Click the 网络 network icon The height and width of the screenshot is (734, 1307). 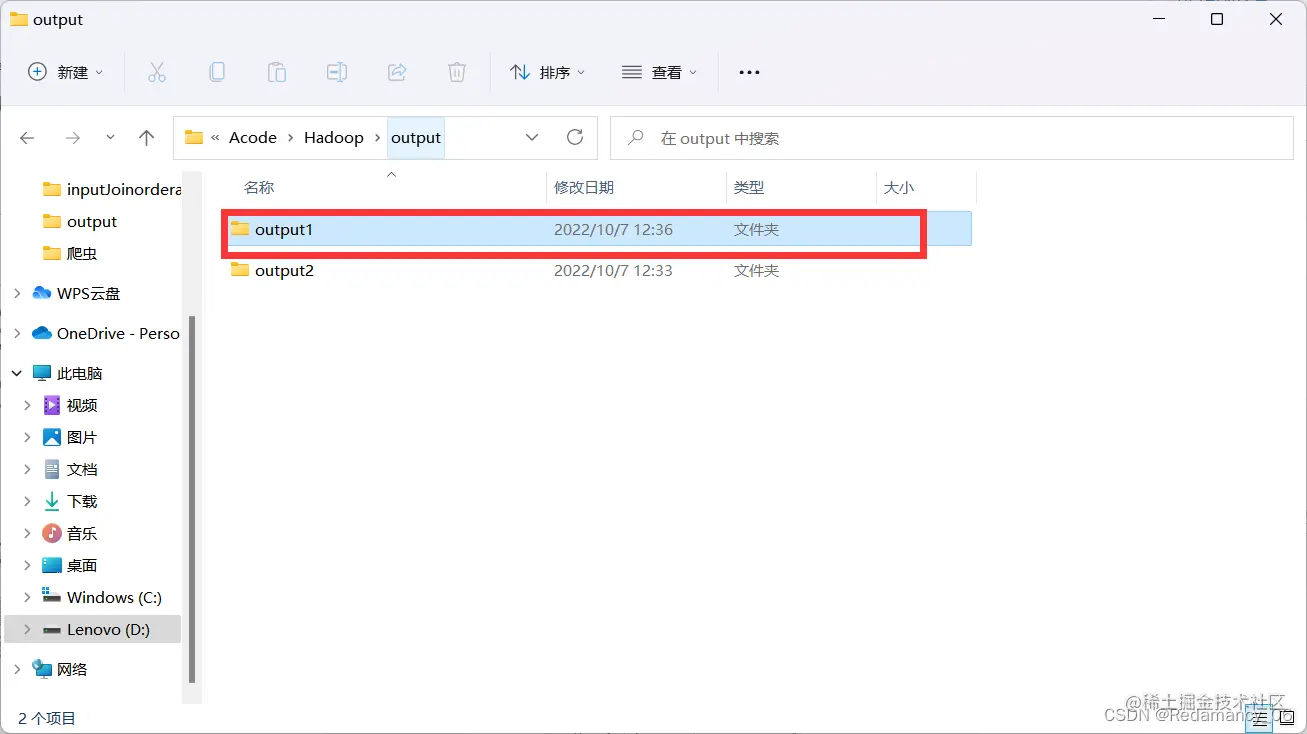pos(42,669)
